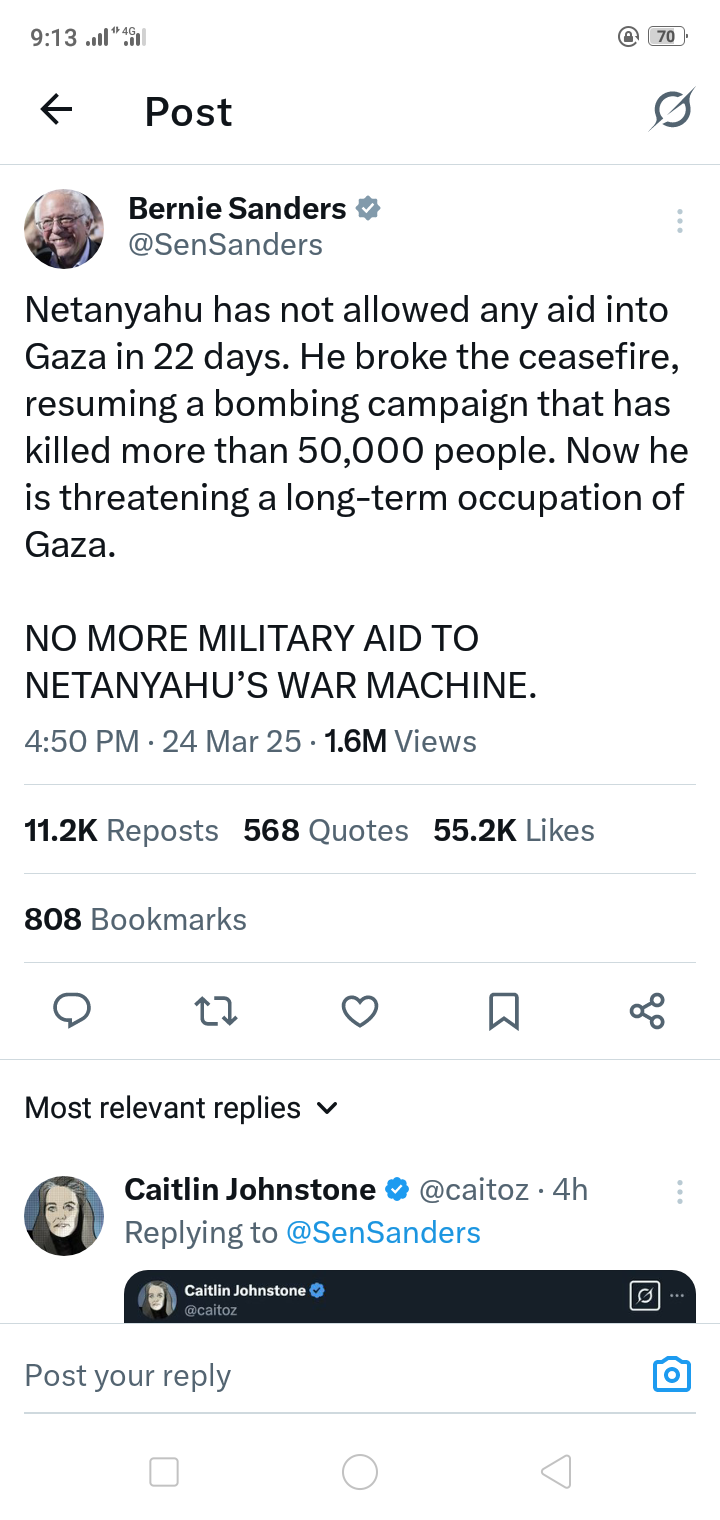Image resolution: width=720 pixels, height=1520 pixels.
Task: Tap the back arrow icon
Action: pos(57,110)
